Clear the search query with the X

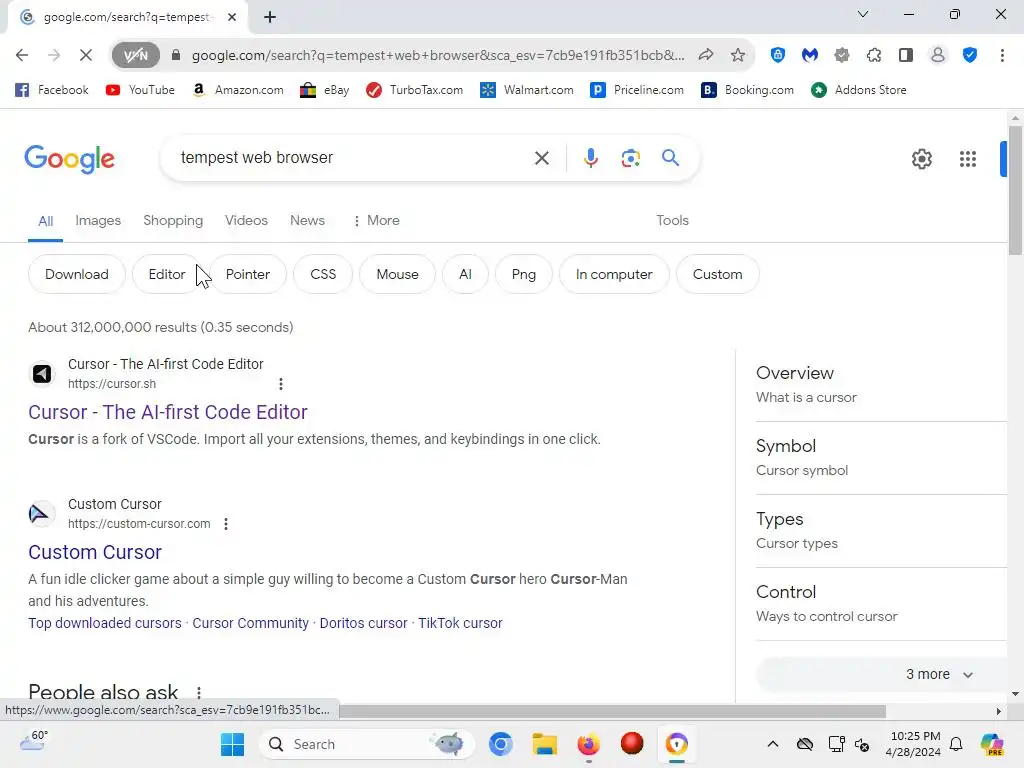541,158
